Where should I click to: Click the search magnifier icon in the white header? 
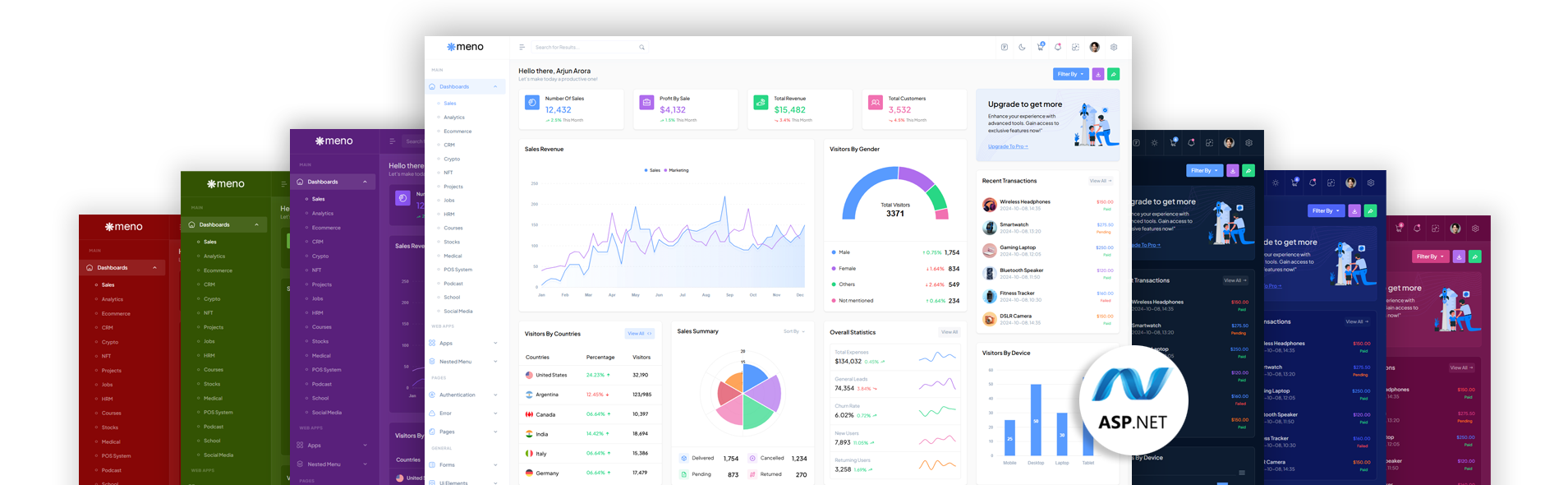[641, 48]
